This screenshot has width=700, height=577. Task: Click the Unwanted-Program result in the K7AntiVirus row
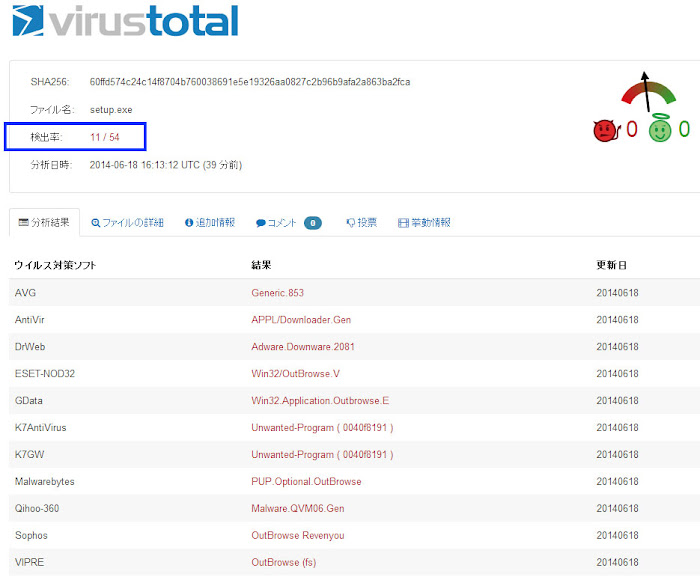coord(322,427)
